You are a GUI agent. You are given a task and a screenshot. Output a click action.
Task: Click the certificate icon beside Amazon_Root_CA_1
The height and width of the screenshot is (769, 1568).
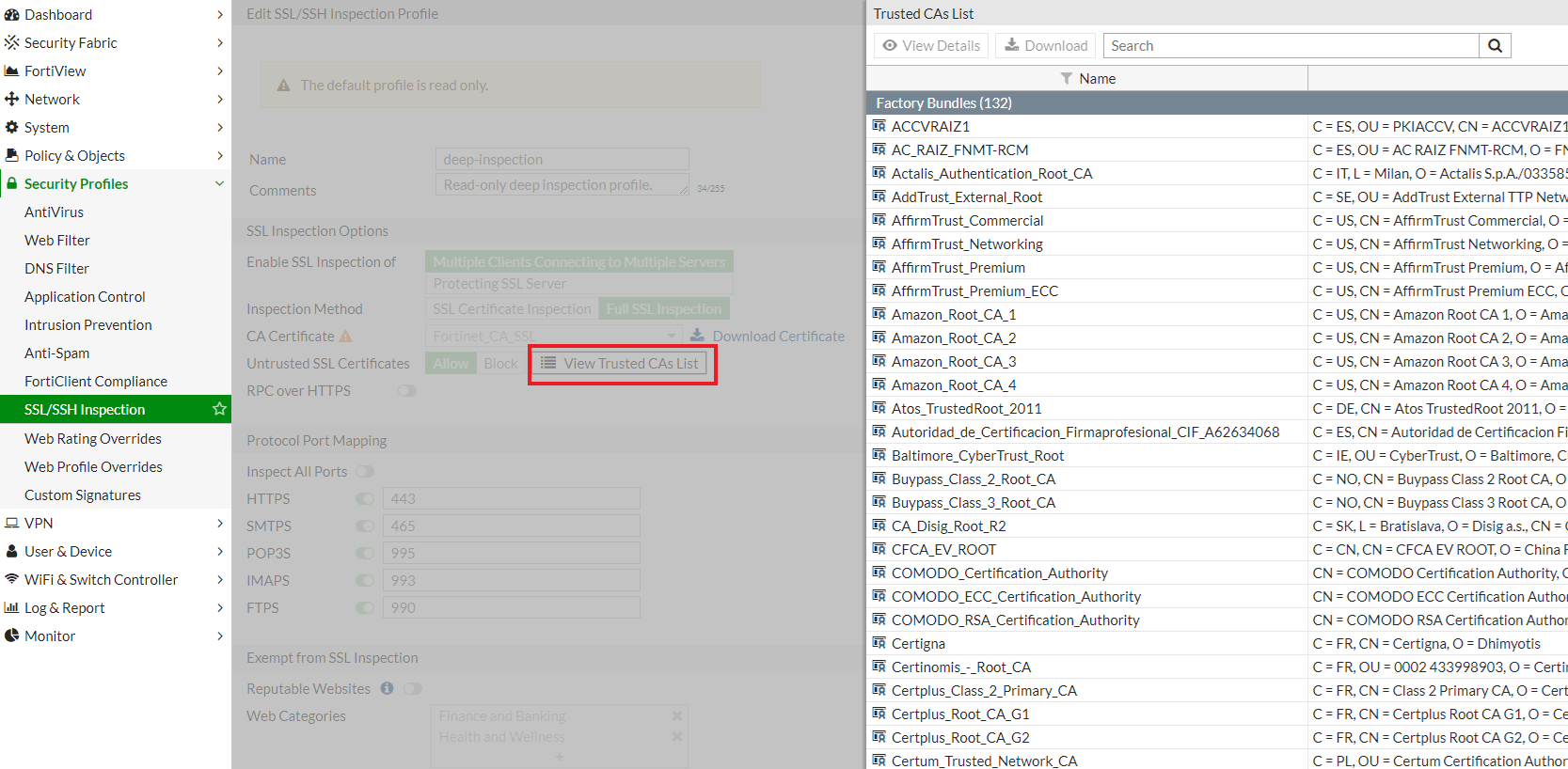(879, 314)
